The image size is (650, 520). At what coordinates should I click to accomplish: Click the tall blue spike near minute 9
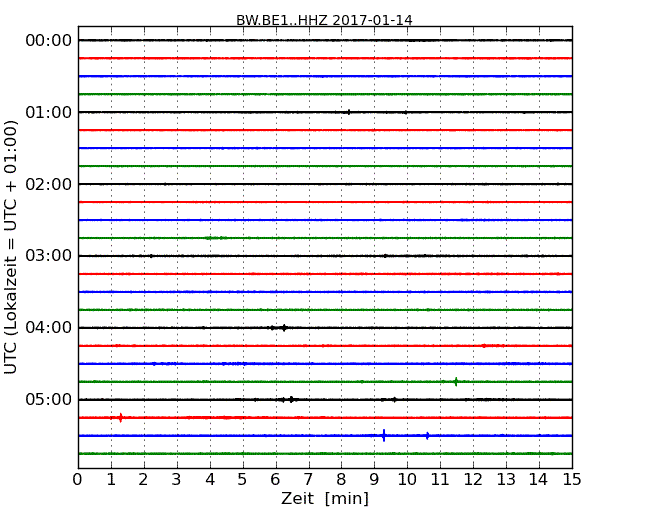(384, 435)
